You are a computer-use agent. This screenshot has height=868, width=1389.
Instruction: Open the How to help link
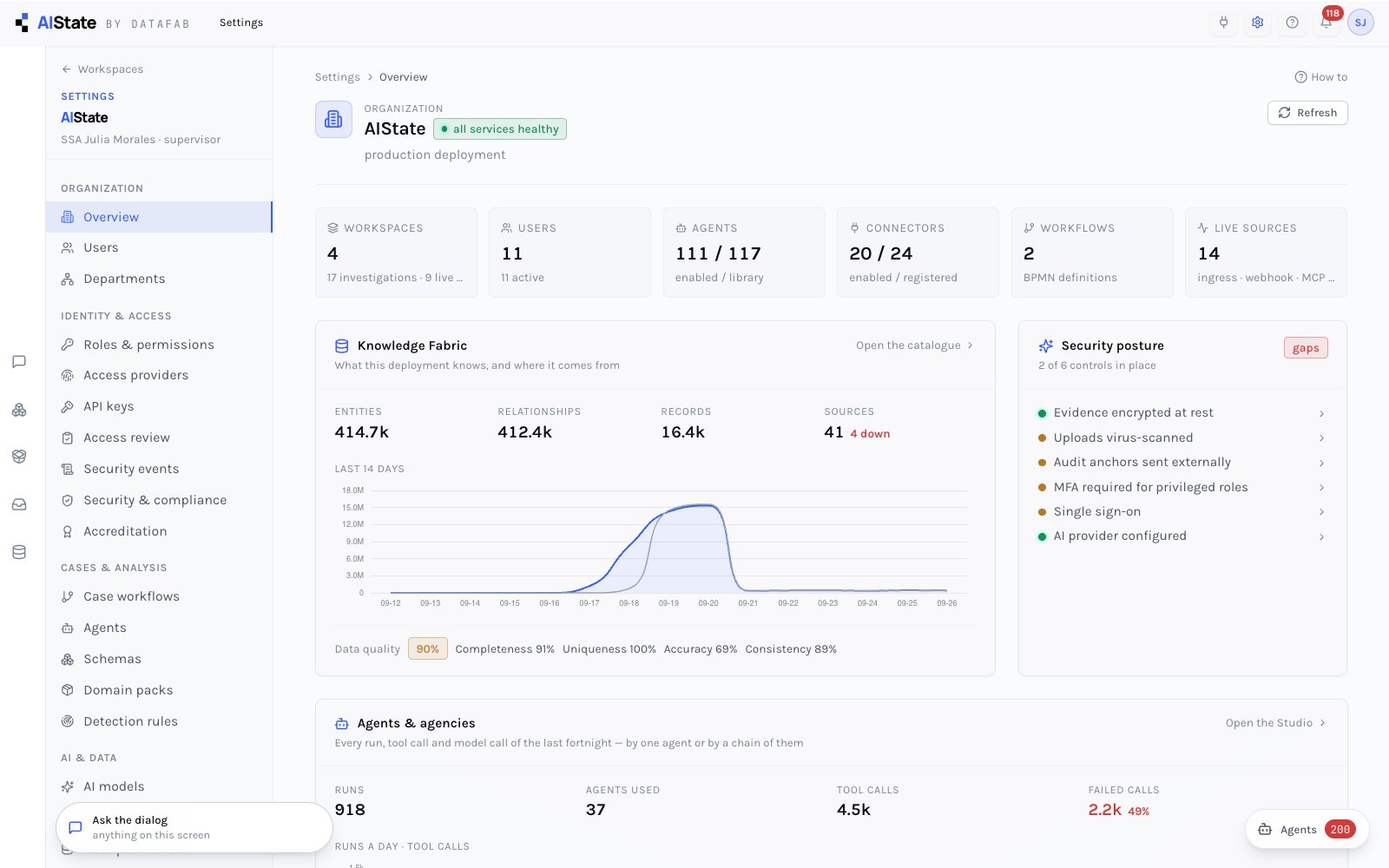tap(1320, 77)
